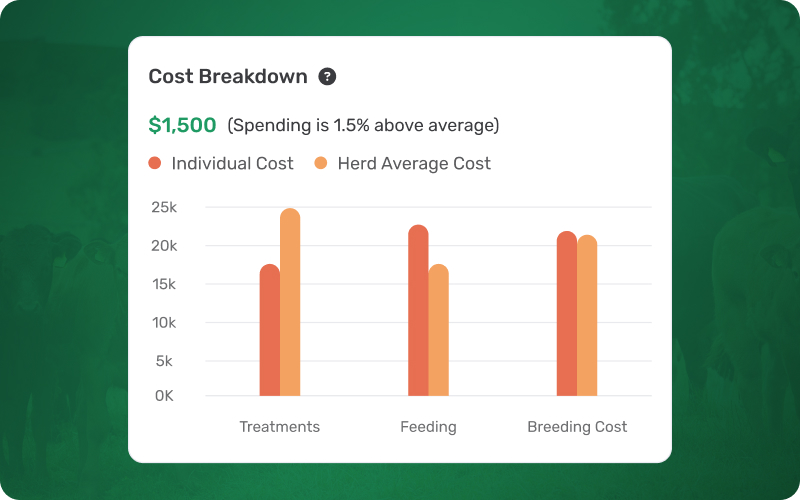
Task: Toggle the Individual Cost legend label
Action: click(x=232, y=163)
